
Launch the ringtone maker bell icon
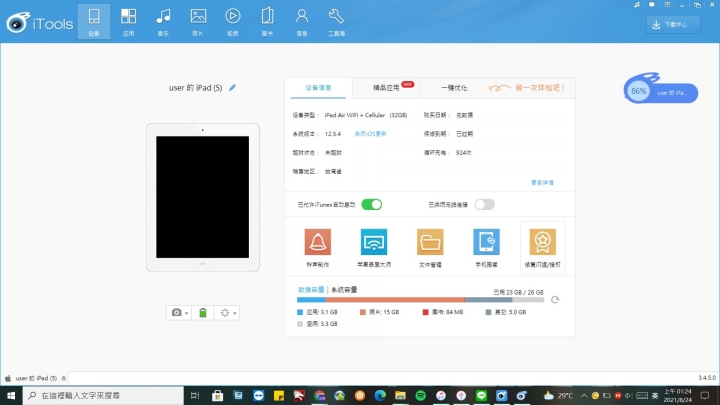(x=317, y=247)
